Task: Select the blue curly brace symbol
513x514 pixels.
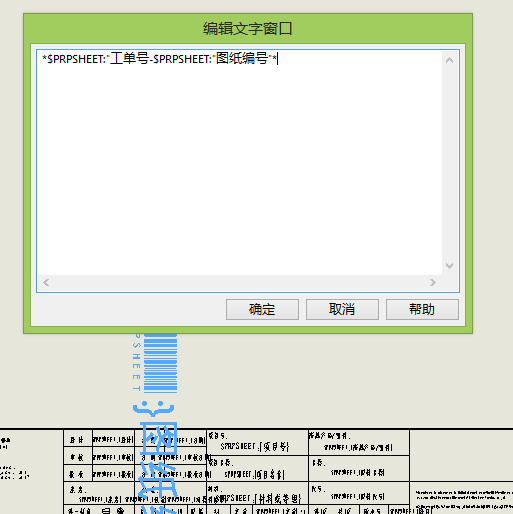Action: [153, 409]
